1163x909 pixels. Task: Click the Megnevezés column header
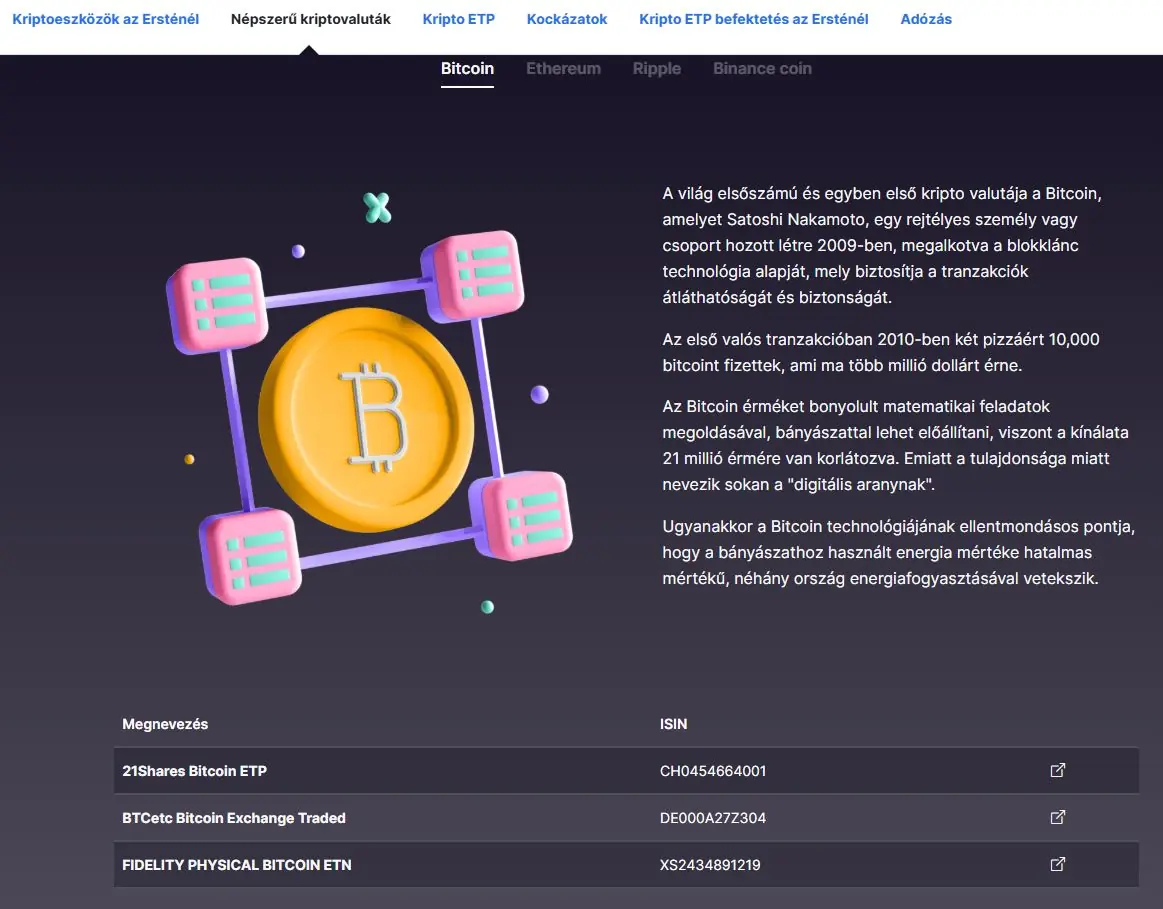(x=165, y=724)
